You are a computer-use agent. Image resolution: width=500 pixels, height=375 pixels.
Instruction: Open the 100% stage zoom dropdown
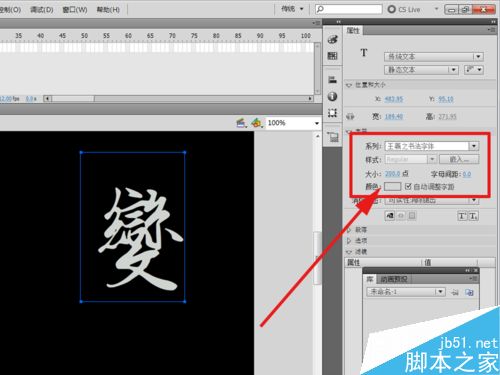[316, 123]
